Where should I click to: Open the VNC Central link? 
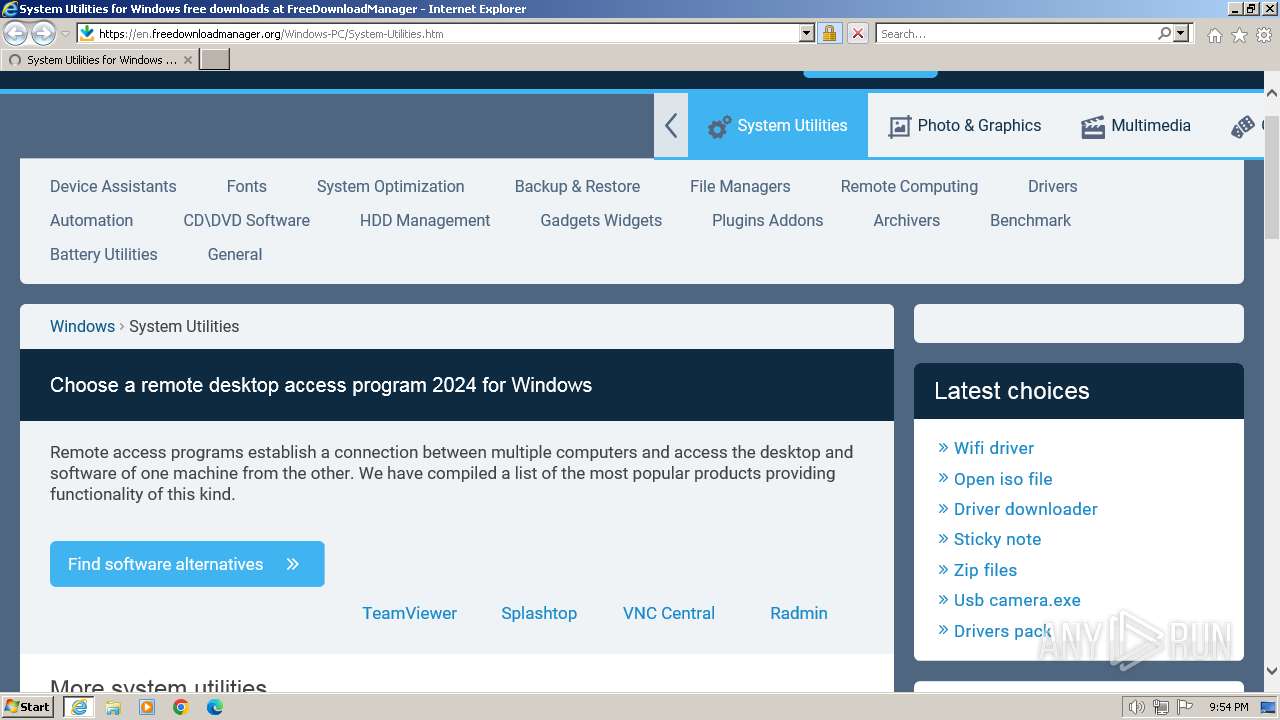coord(668,613)
